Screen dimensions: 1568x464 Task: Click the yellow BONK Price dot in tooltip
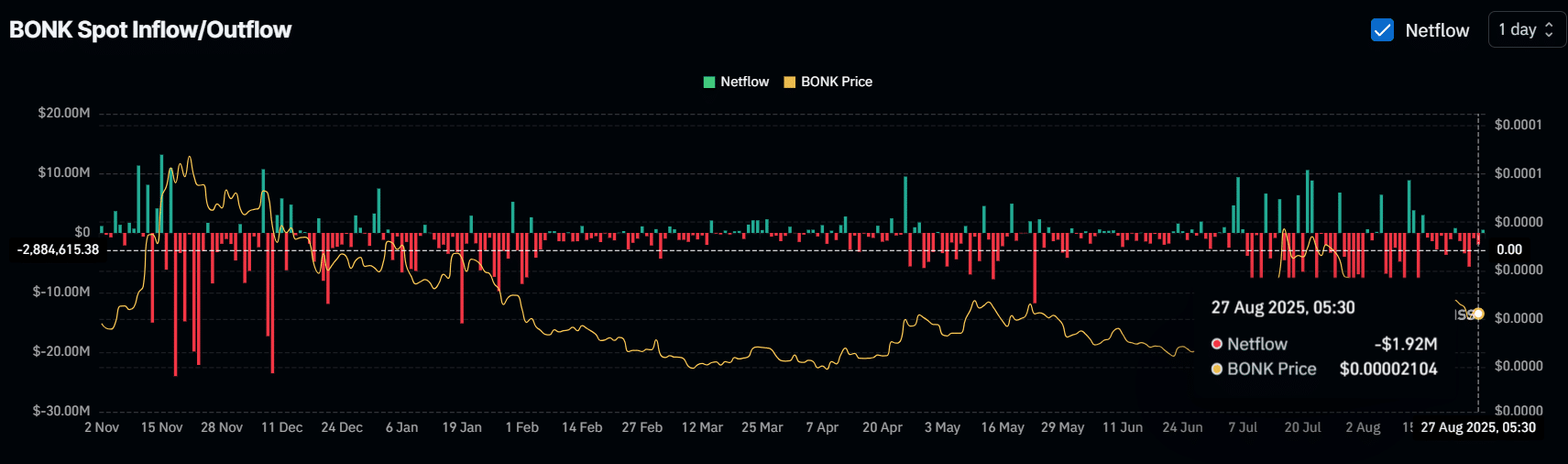coord(1217,369)
